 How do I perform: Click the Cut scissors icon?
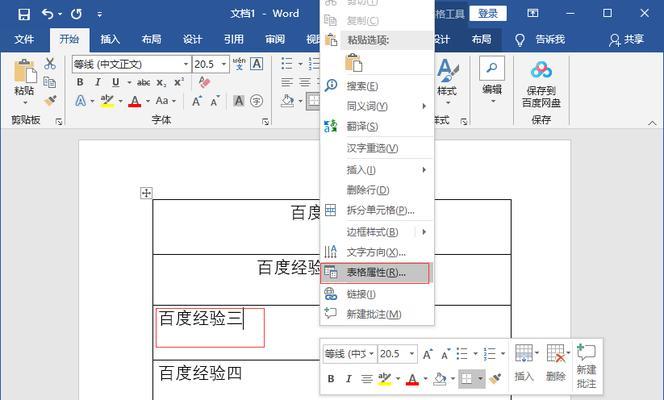click(x=50, y=64)
